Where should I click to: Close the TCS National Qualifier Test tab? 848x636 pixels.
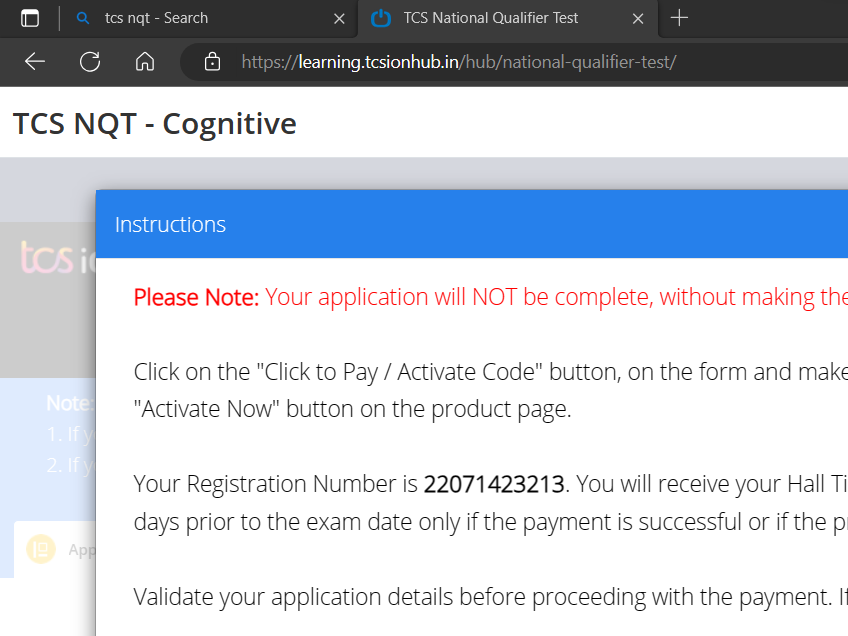tap(638, 18)
